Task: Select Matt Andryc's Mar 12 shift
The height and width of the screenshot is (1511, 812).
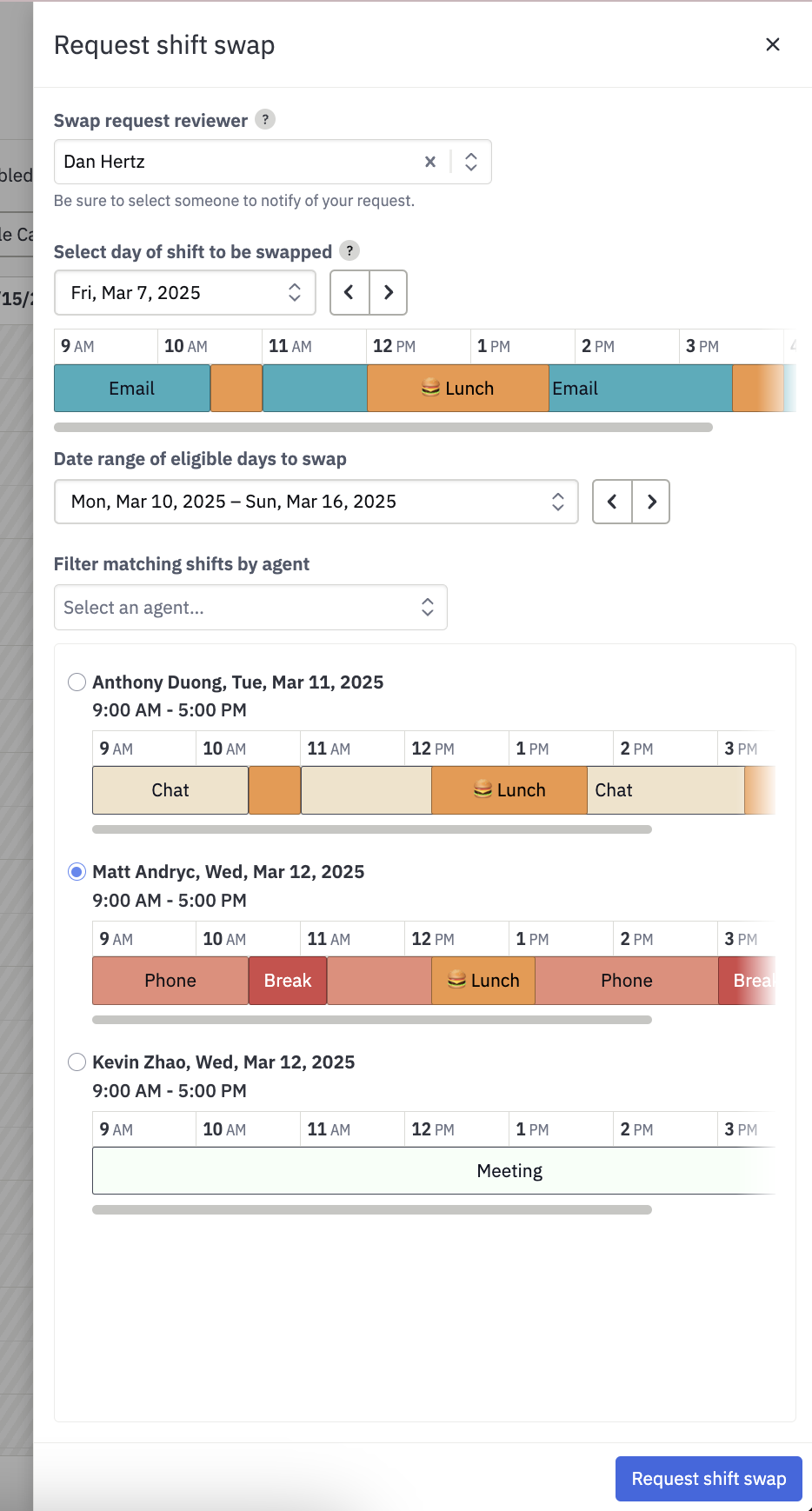Action: point(77,872)
